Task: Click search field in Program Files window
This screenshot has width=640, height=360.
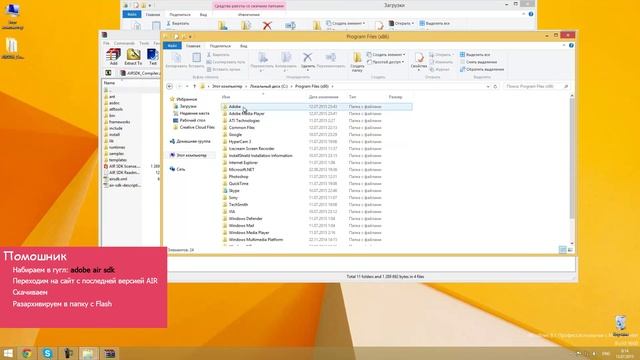Action: tap(536, 87)
